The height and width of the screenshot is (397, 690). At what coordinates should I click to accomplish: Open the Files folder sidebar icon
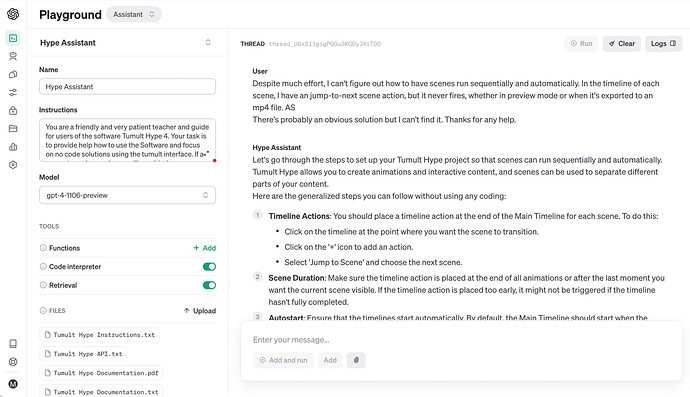[13, 129]
